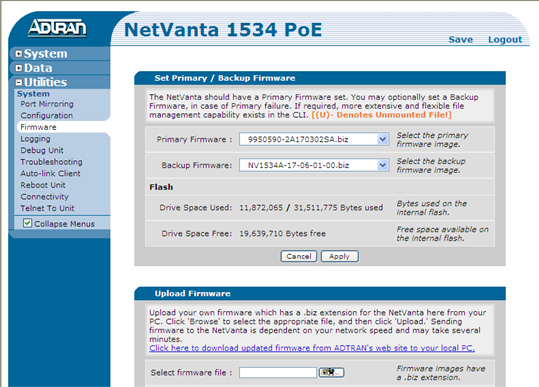Click 'Select the backup firmware image.' hint
This screenshot has width=539, height=387.
click(431, 166)
